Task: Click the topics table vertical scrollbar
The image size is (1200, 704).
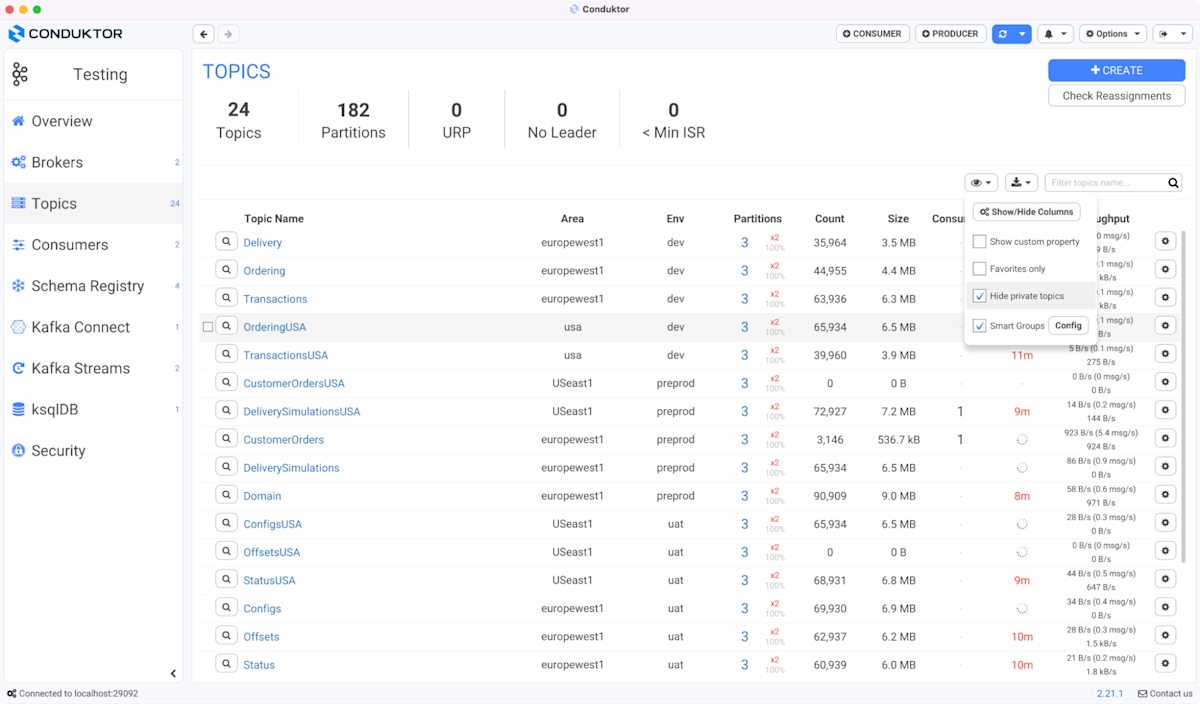Action: [1185, 395]
